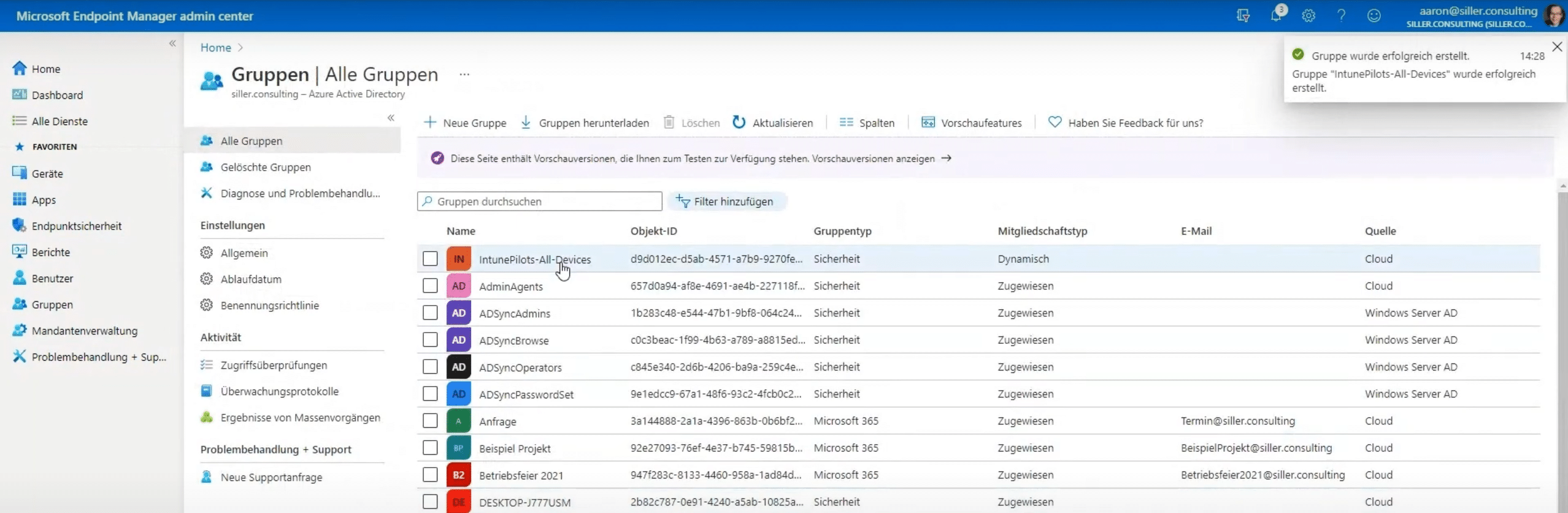Open the IntunePilots-All-Devices group

(535, 260)
